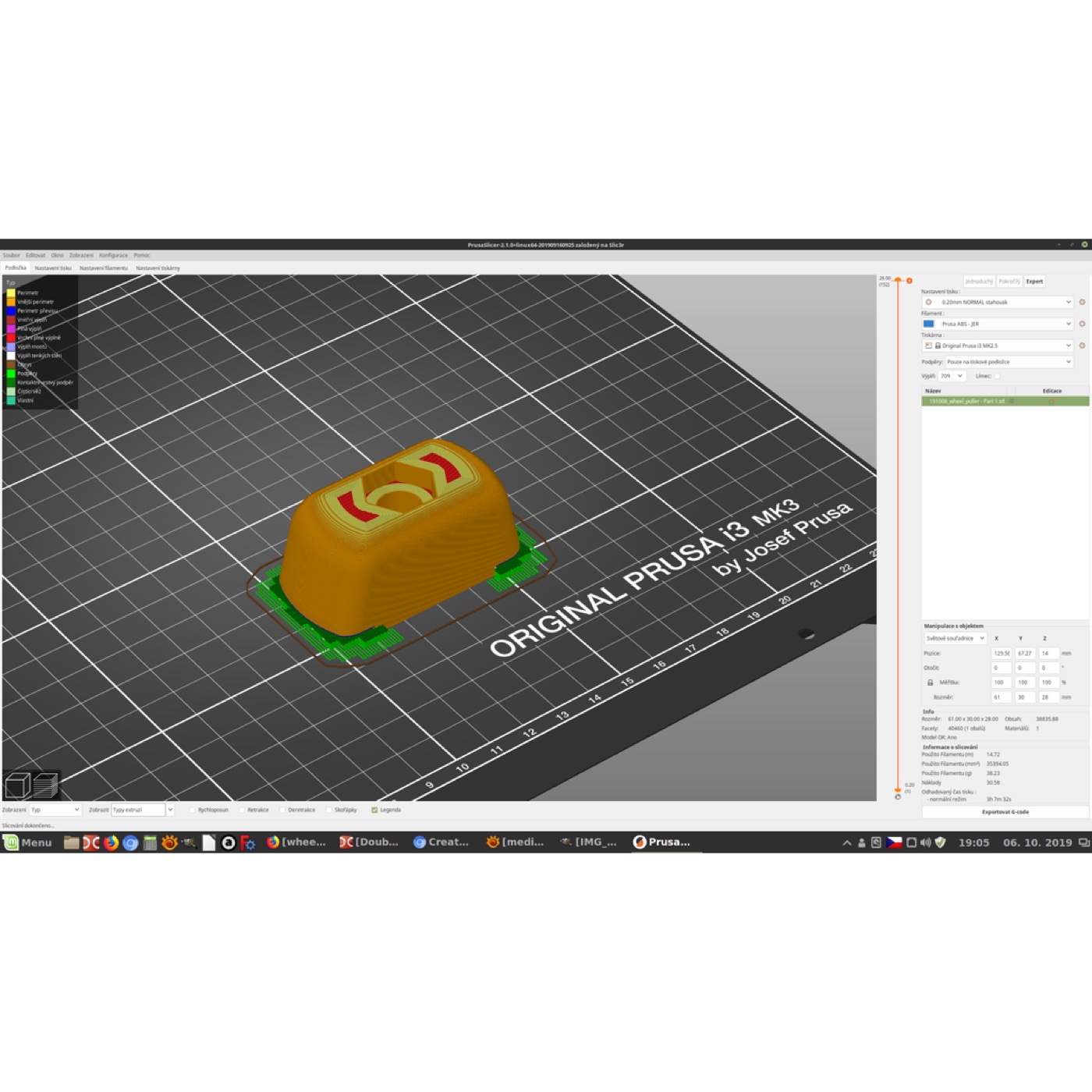Uncheck the Legenda checkbox

click(x=374, y=810)
